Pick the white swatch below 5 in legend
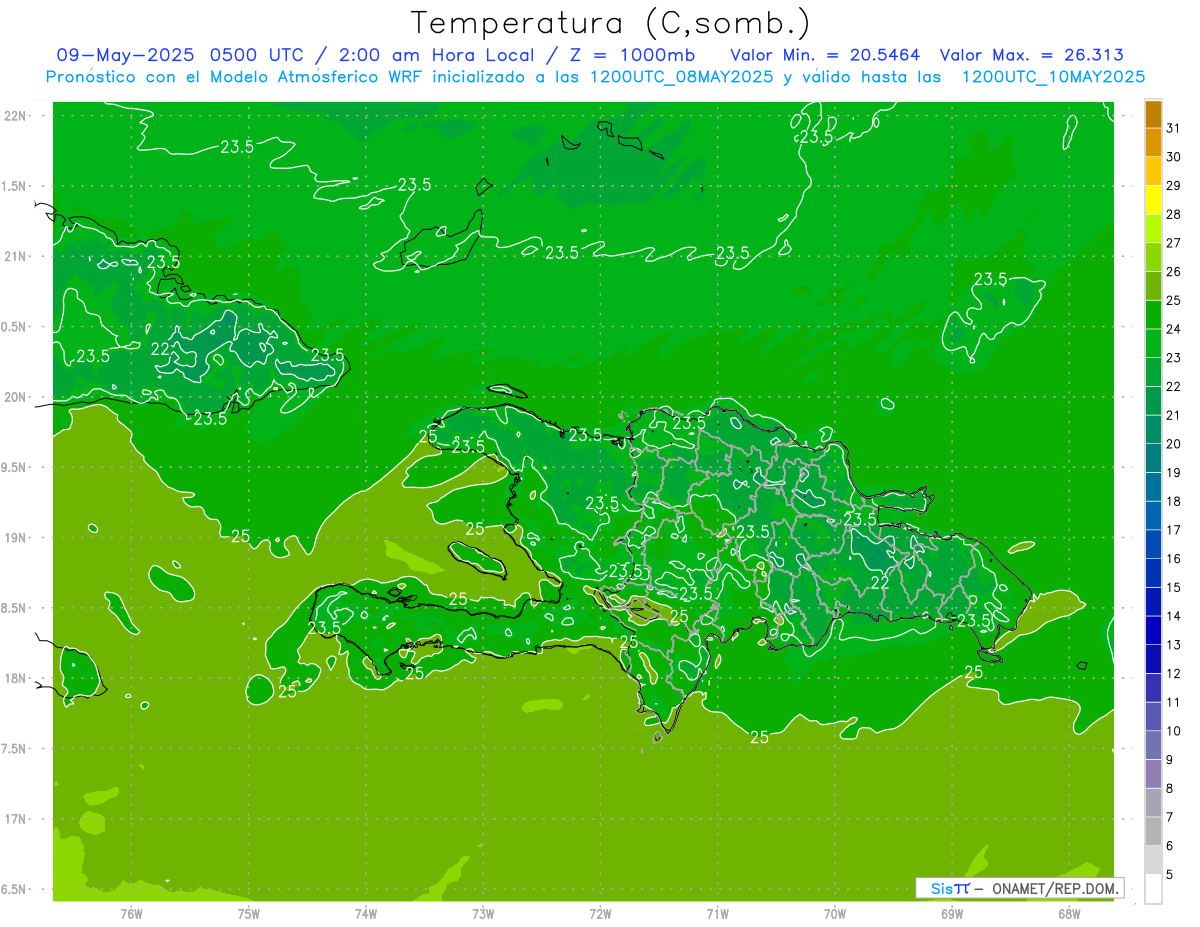The height and width of the screenshot is (927, 1200). point(1153,889)
